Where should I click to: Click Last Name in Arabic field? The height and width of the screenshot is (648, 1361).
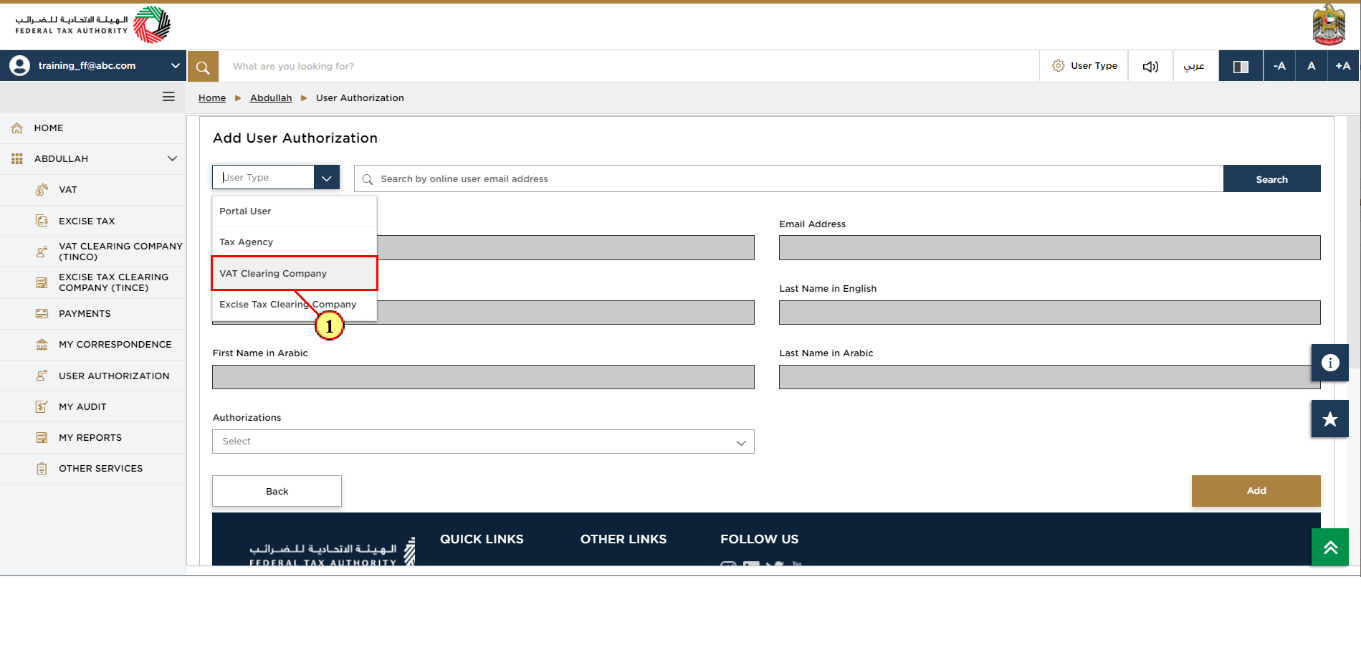[1050, 377]
